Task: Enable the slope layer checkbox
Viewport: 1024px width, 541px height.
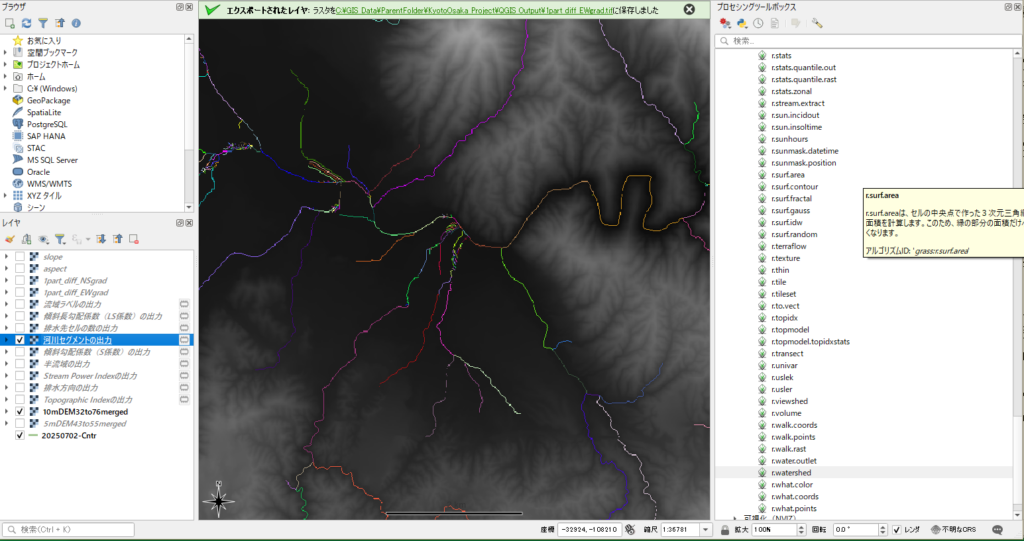Action: click(20, 257)
